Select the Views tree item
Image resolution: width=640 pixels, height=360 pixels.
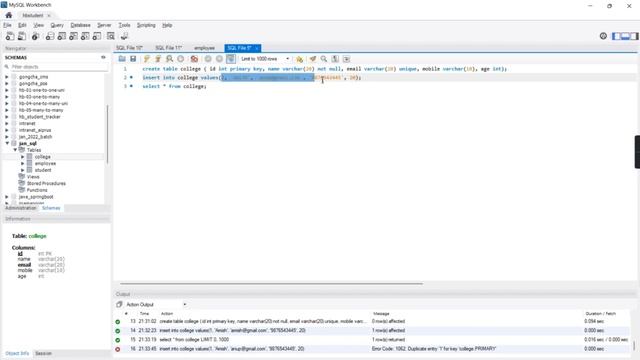33,177
